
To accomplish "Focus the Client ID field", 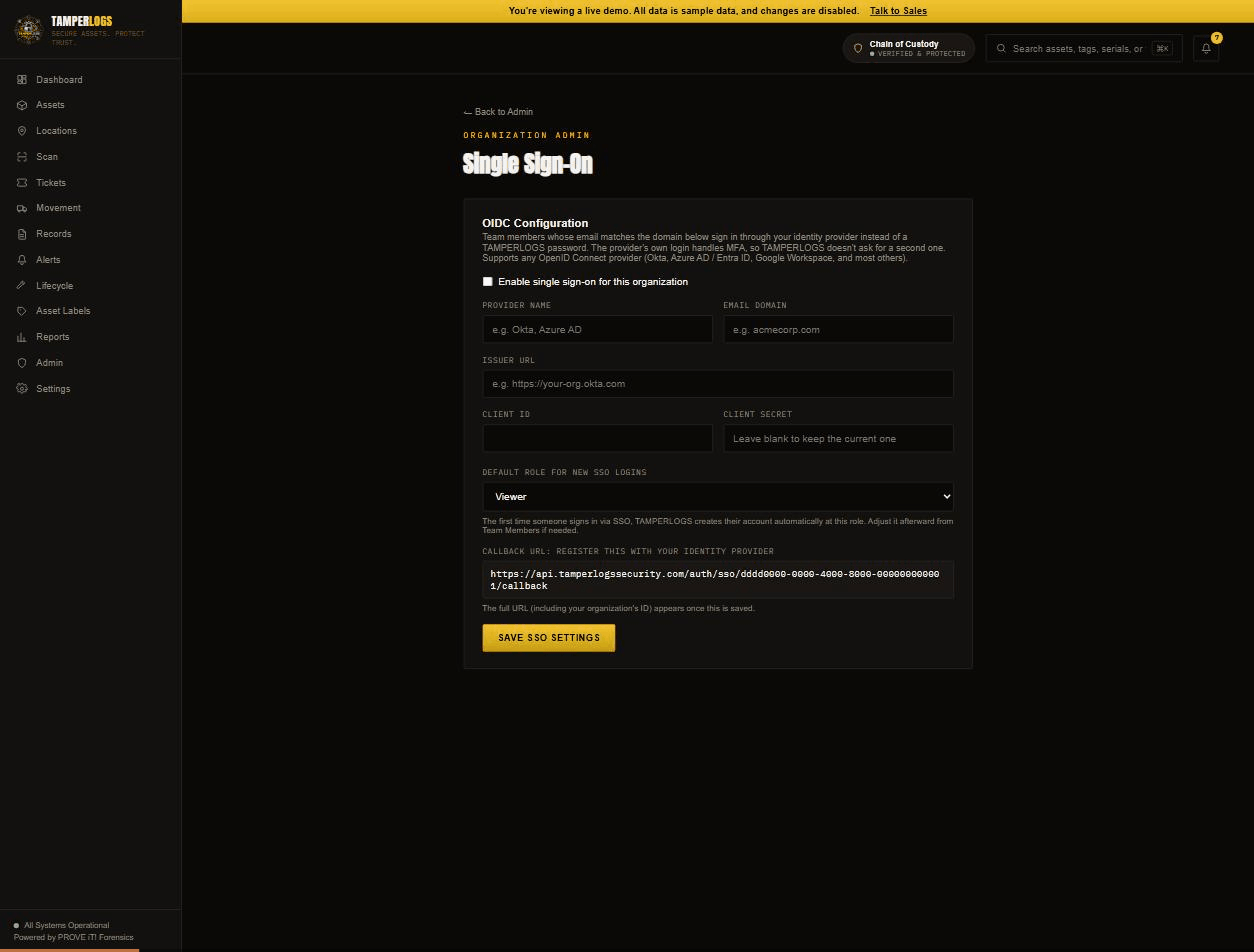I will [597, 438].
